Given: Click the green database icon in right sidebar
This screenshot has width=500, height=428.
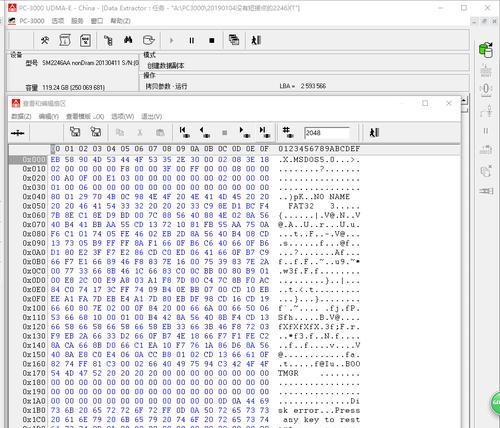Looking at the screenshot, I should point(486,50).
